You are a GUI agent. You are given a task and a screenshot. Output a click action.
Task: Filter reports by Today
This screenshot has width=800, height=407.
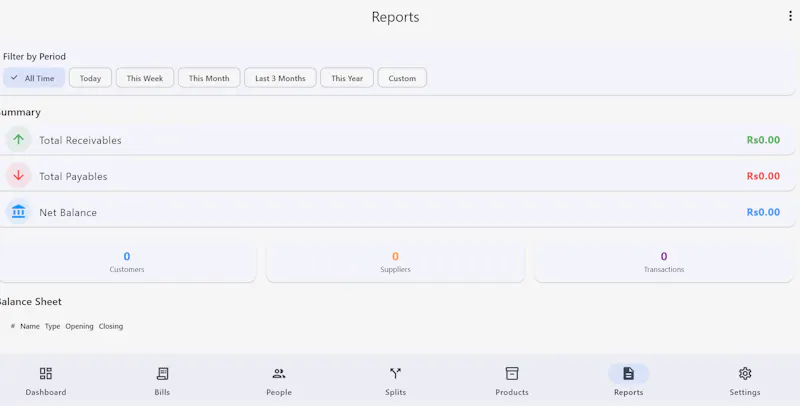coord(90,78)
